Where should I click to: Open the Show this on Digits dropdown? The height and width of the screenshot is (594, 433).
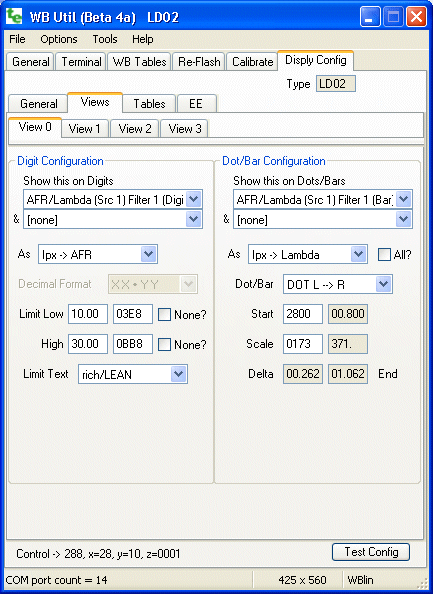pos(113,199)
